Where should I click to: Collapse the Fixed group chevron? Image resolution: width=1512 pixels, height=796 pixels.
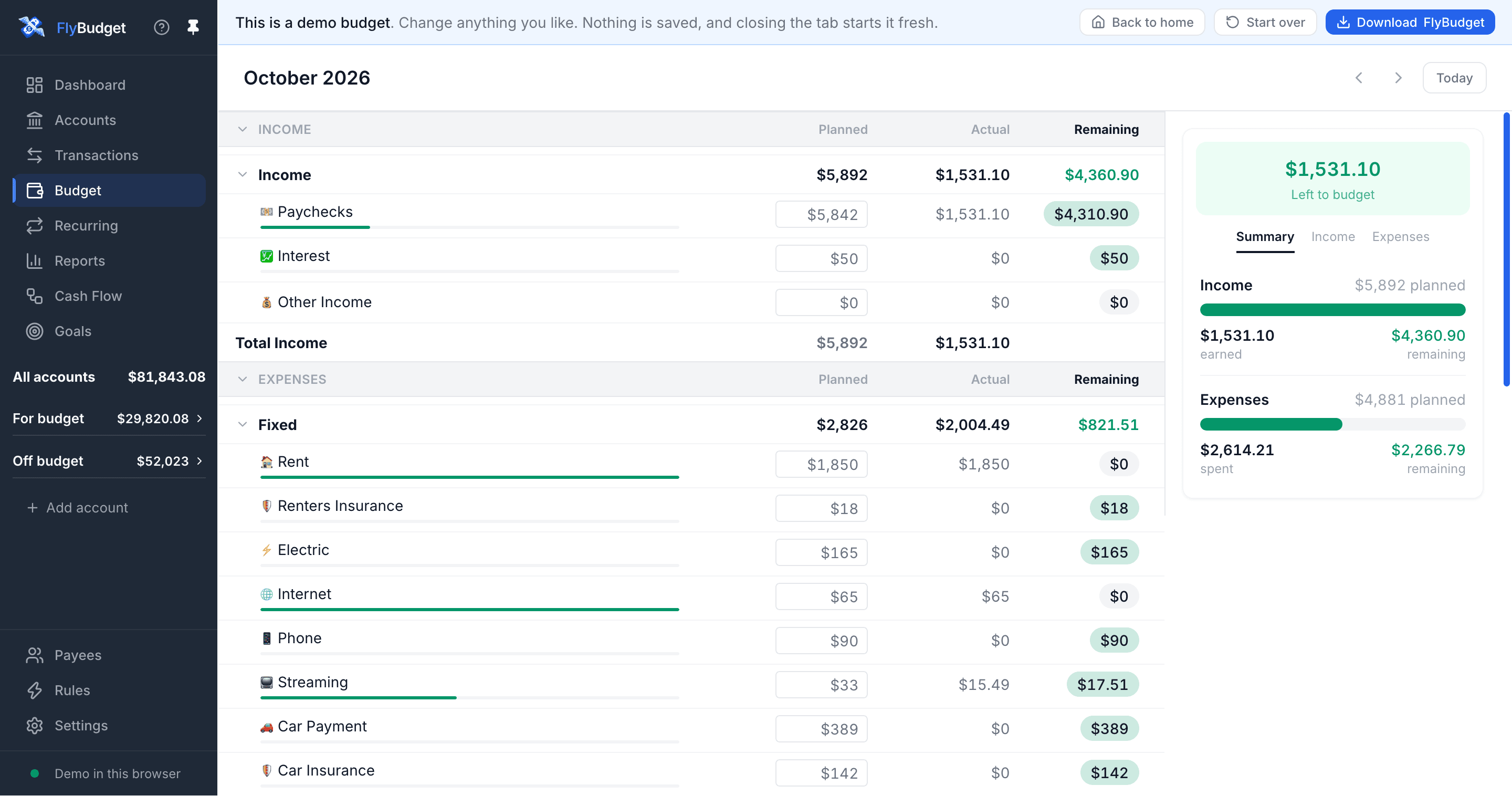pos(243,424)
